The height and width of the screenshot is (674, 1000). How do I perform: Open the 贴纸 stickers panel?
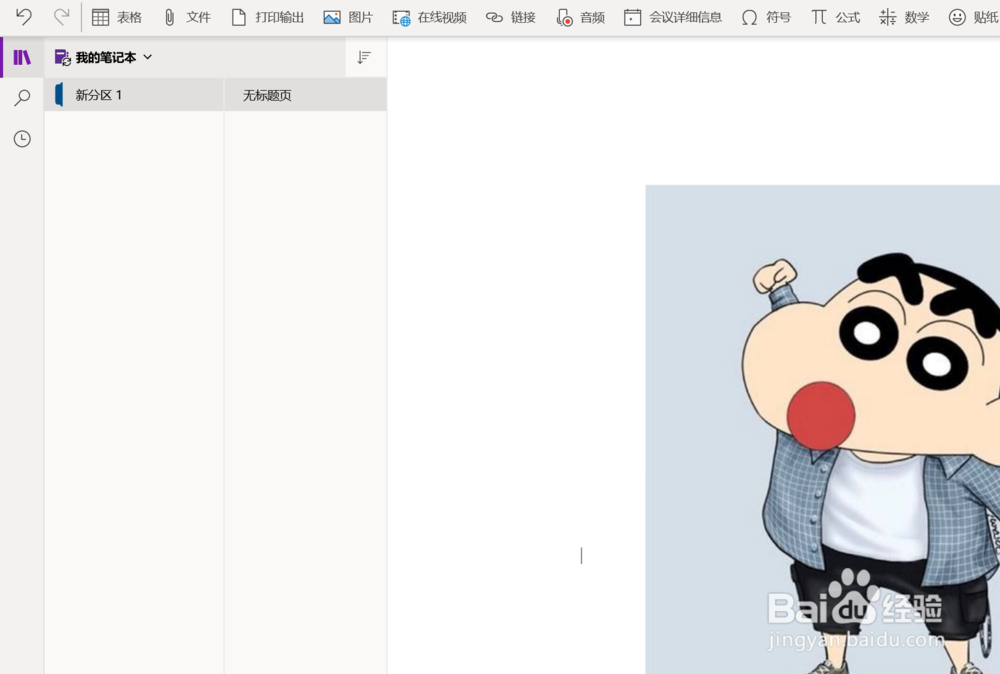(x=973, y=17)
